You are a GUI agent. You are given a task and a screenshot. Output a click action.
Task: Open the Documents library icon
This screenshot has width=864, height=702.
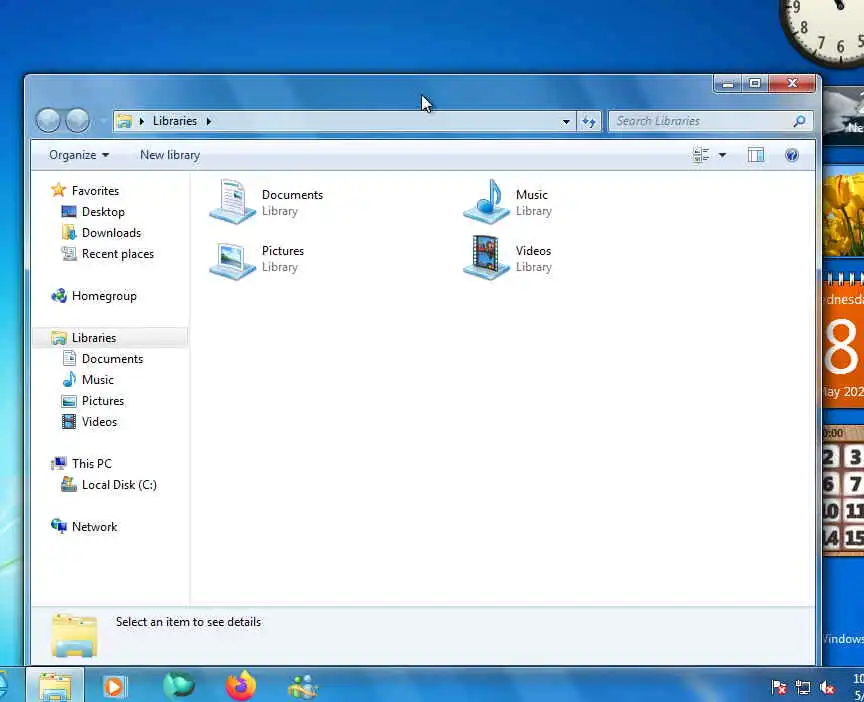[233, 202]
